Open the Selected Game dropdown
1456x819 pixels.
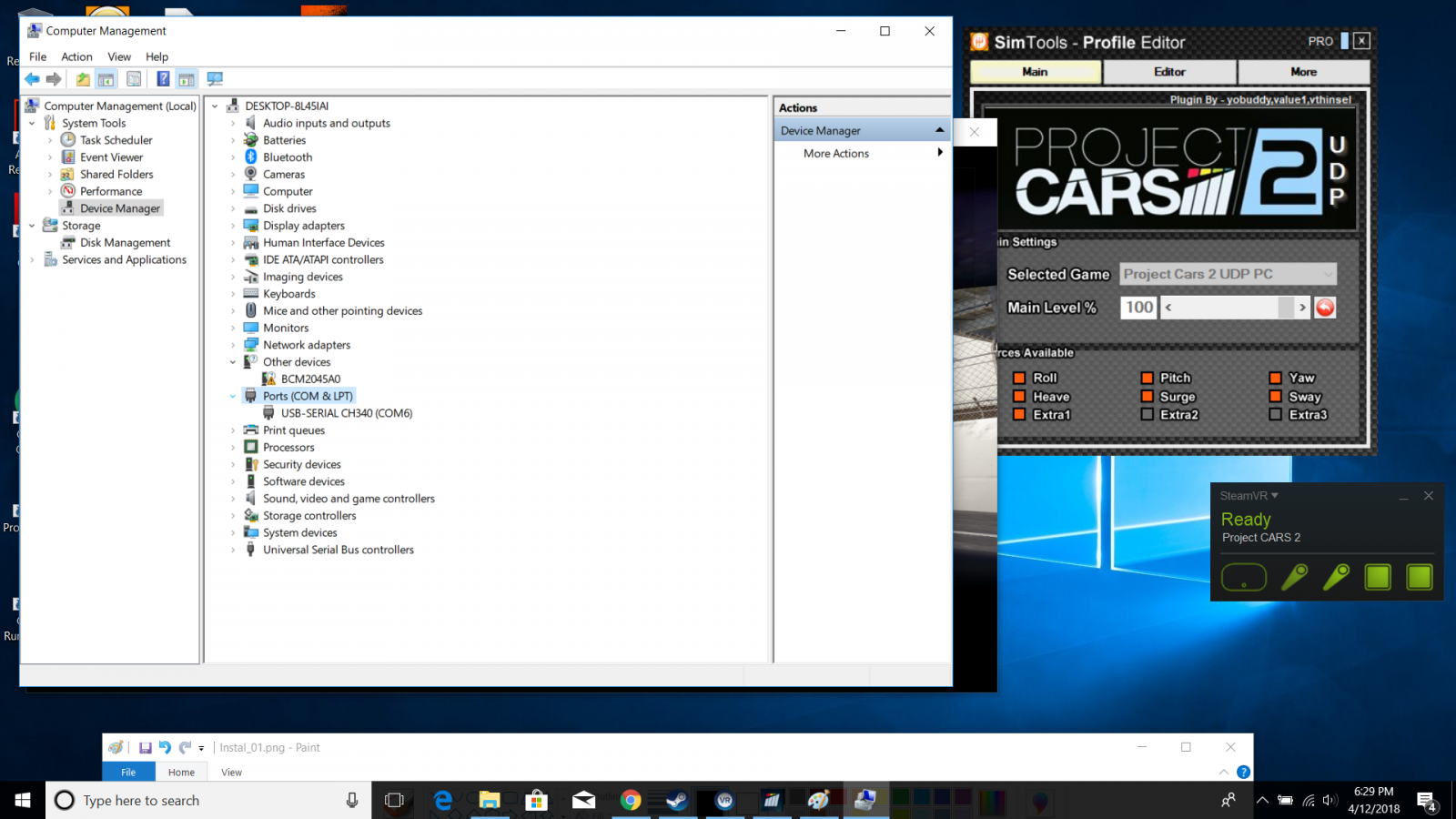1228,274
